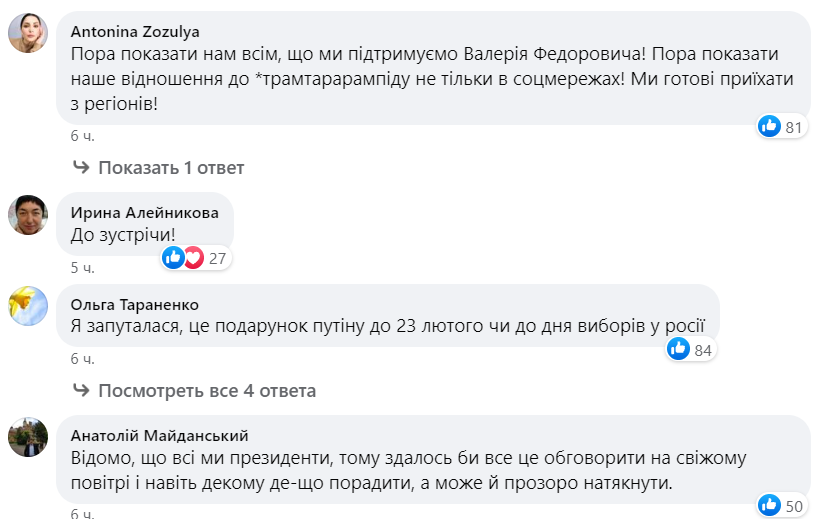Click the 84 reaction count on Ольга's comment
The width and height of the screenshot is (831, 519).
pyautogui.click(x=704, y=350)
